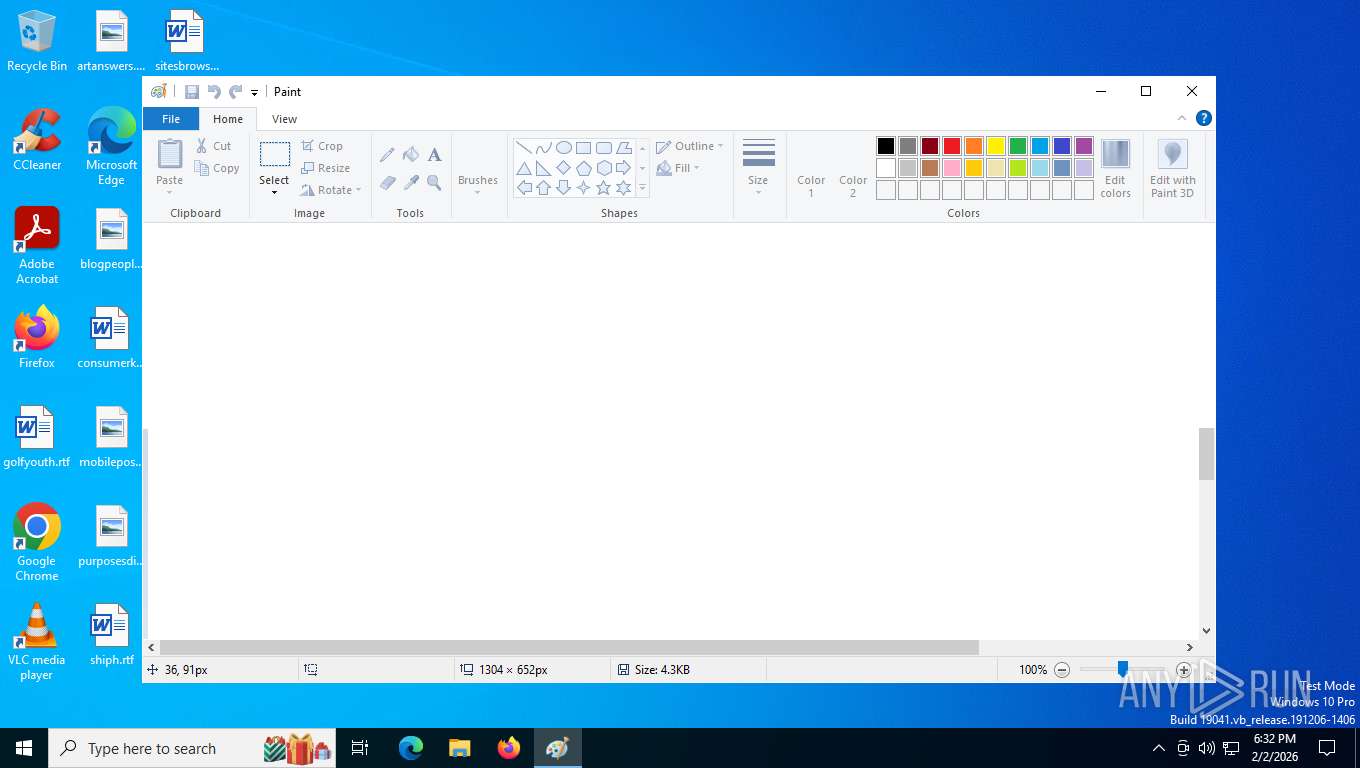Select the Text tool
This screenshot has width=1360, height=768.
tap(434, 154)
